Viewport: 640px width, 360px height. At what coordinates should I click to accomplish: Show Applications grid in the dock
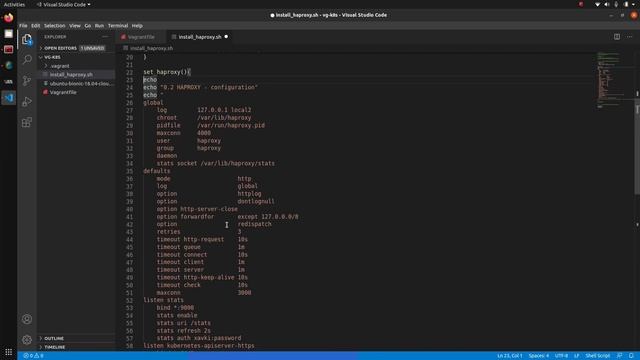pyautogui.click(x=9, y=352)
